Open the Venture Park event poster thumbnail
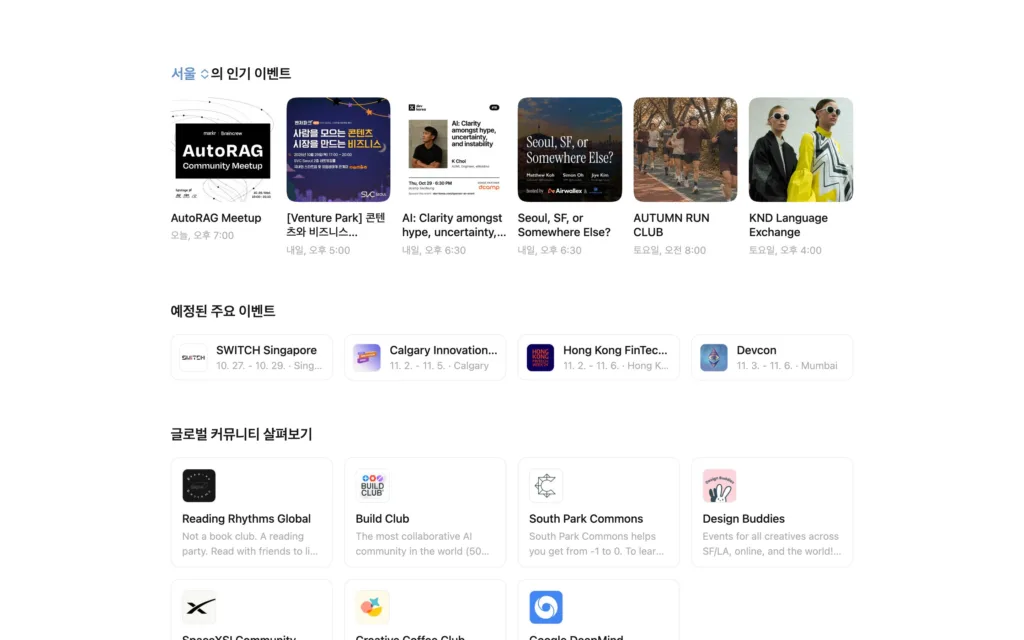1024x640 pixels. click(338, 150)
